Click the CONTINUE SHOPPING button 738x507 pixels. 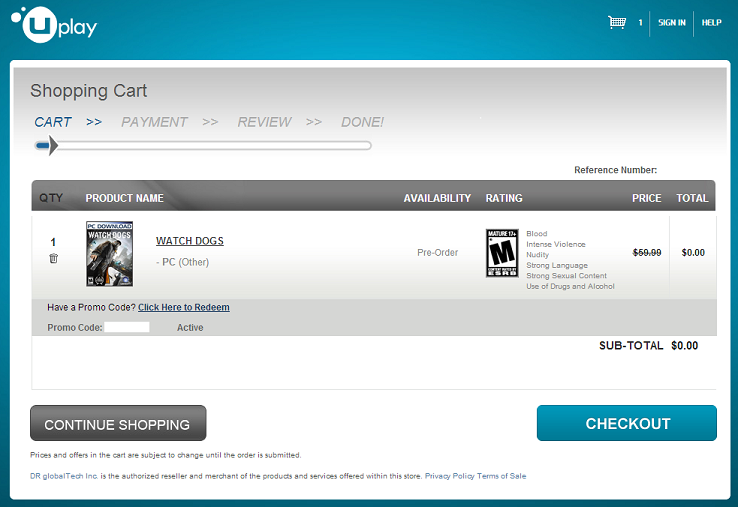[118, 423]
